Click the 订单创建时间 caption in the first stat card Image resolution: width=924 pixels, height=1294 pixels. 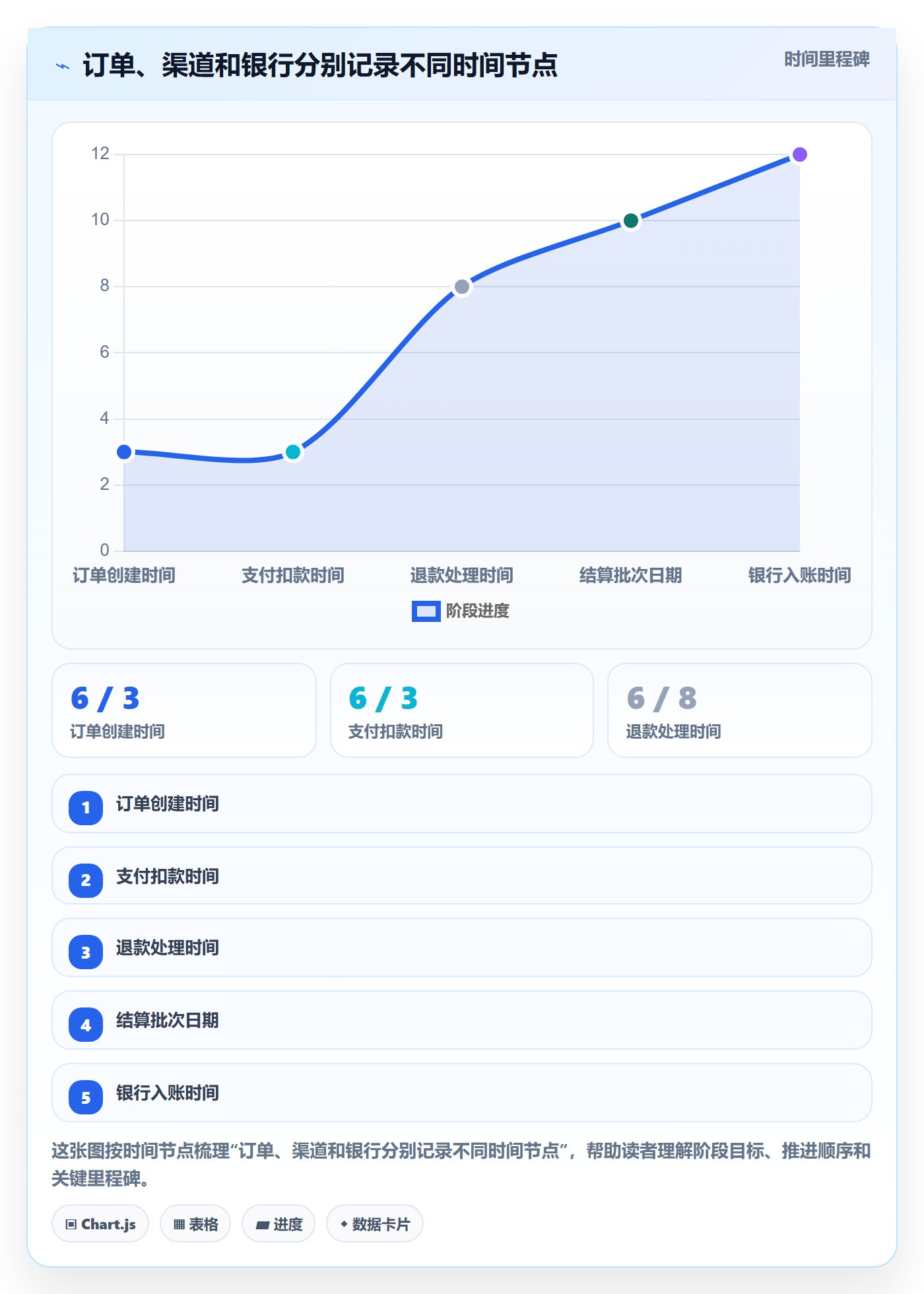[x=117, y=732]
